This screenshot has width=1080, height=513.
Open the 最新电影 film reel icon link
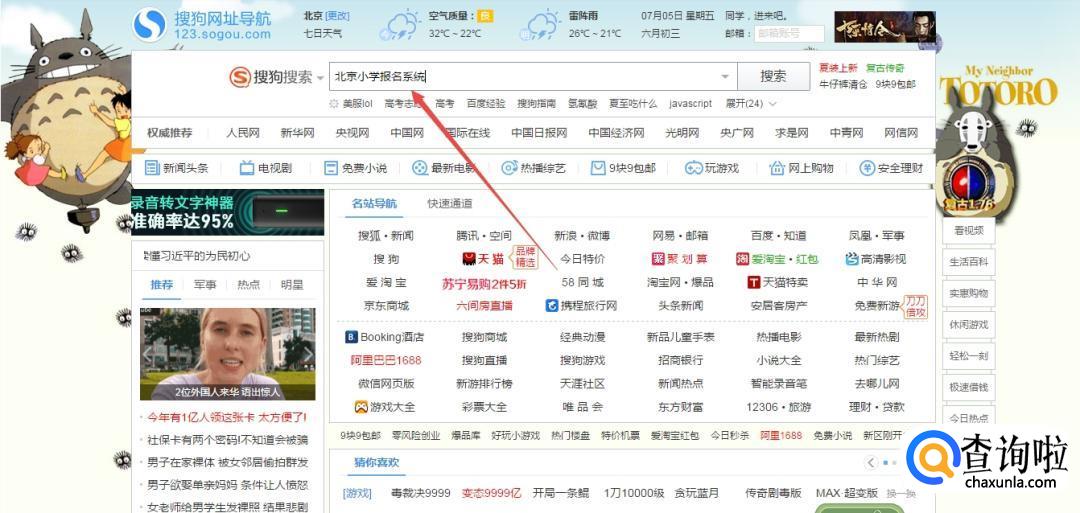click(x=419, y=168)
